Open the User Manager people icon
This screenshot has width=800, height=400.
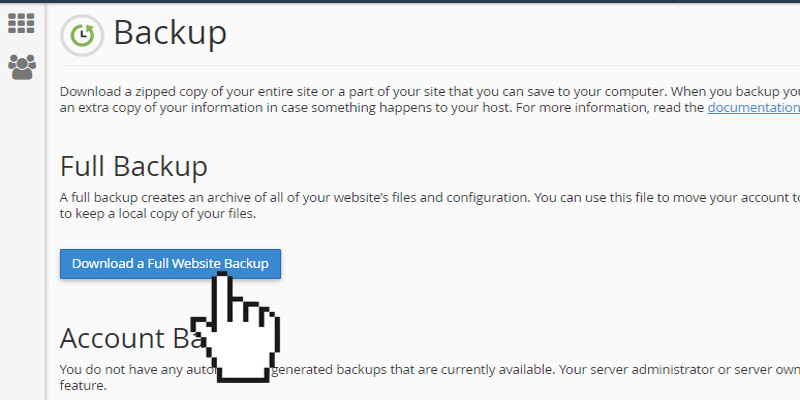(x=21, y=67)
